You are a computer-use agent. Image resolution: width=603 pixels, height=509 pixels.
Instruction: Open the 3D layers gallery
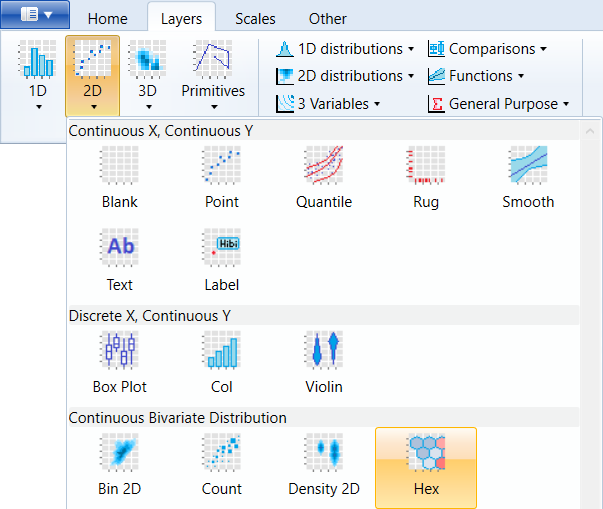tap(148, 75)
